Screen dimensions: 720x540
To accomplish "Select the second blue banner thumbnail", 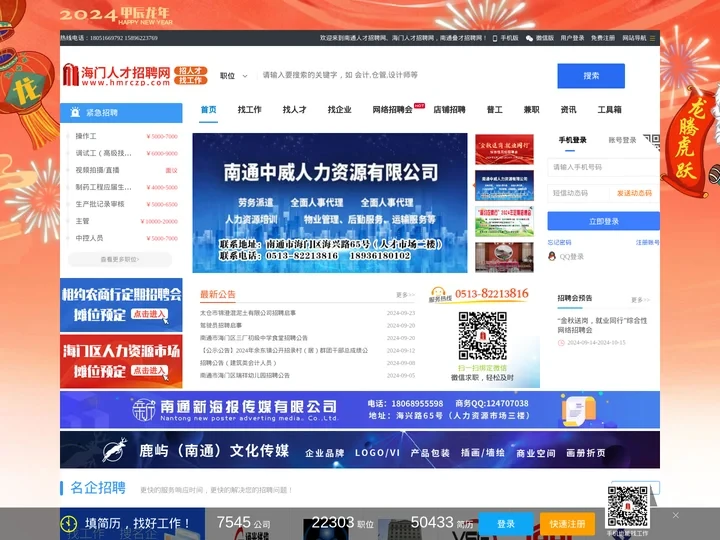I will 504,186.
